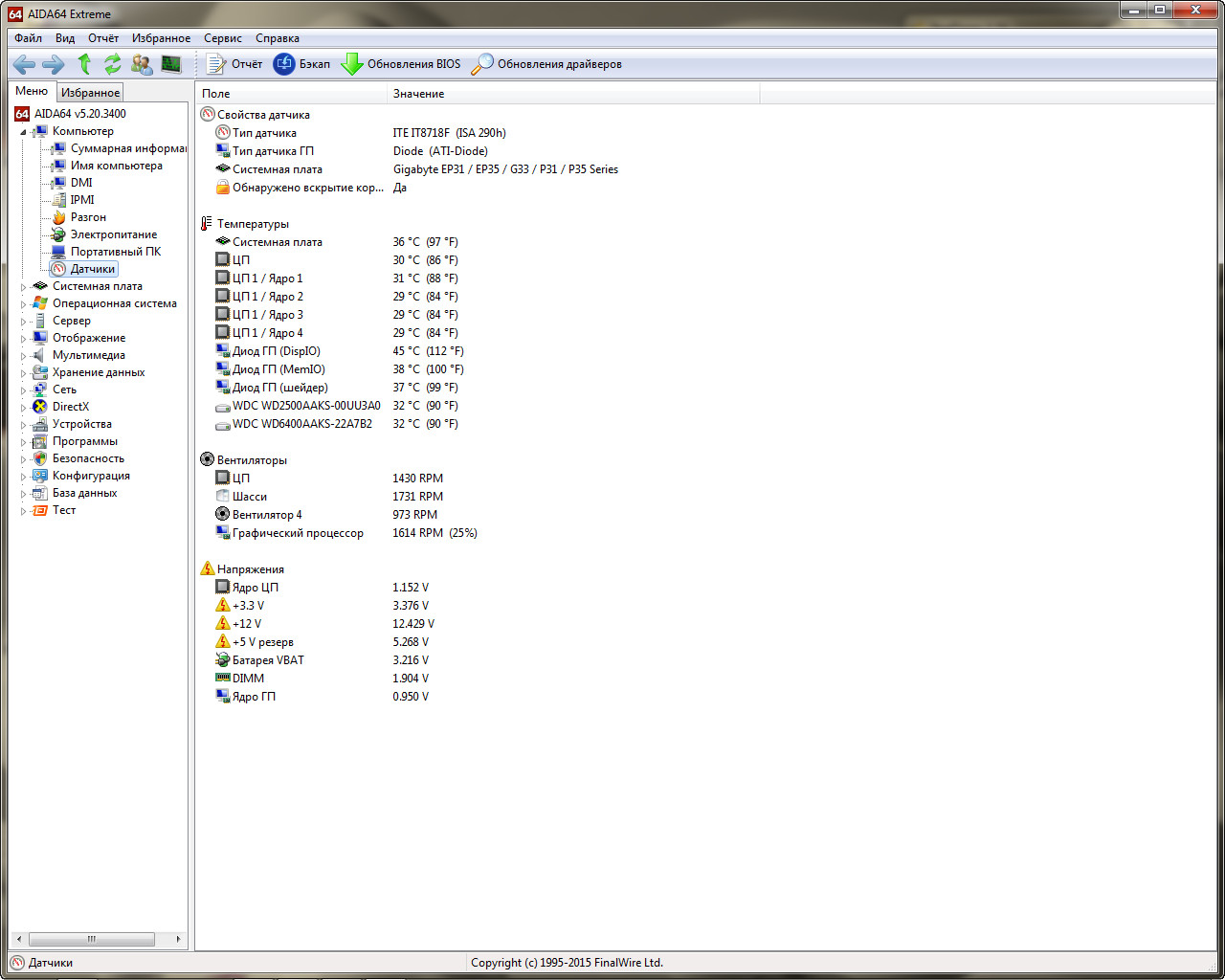The width and height of the screenshot is (1225, 980).
Task: Click the Отчёт report toolbar button
Action: [x=234, y=64]
